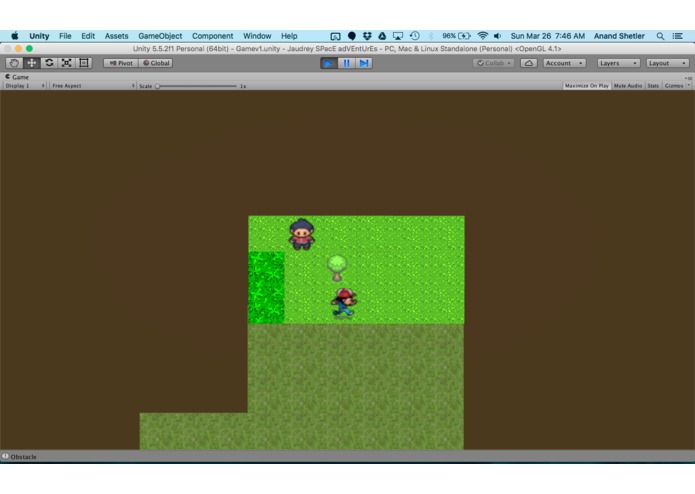Open the Assets menu
This screenshot has height=494, width=695.
(x=117, y=36)
